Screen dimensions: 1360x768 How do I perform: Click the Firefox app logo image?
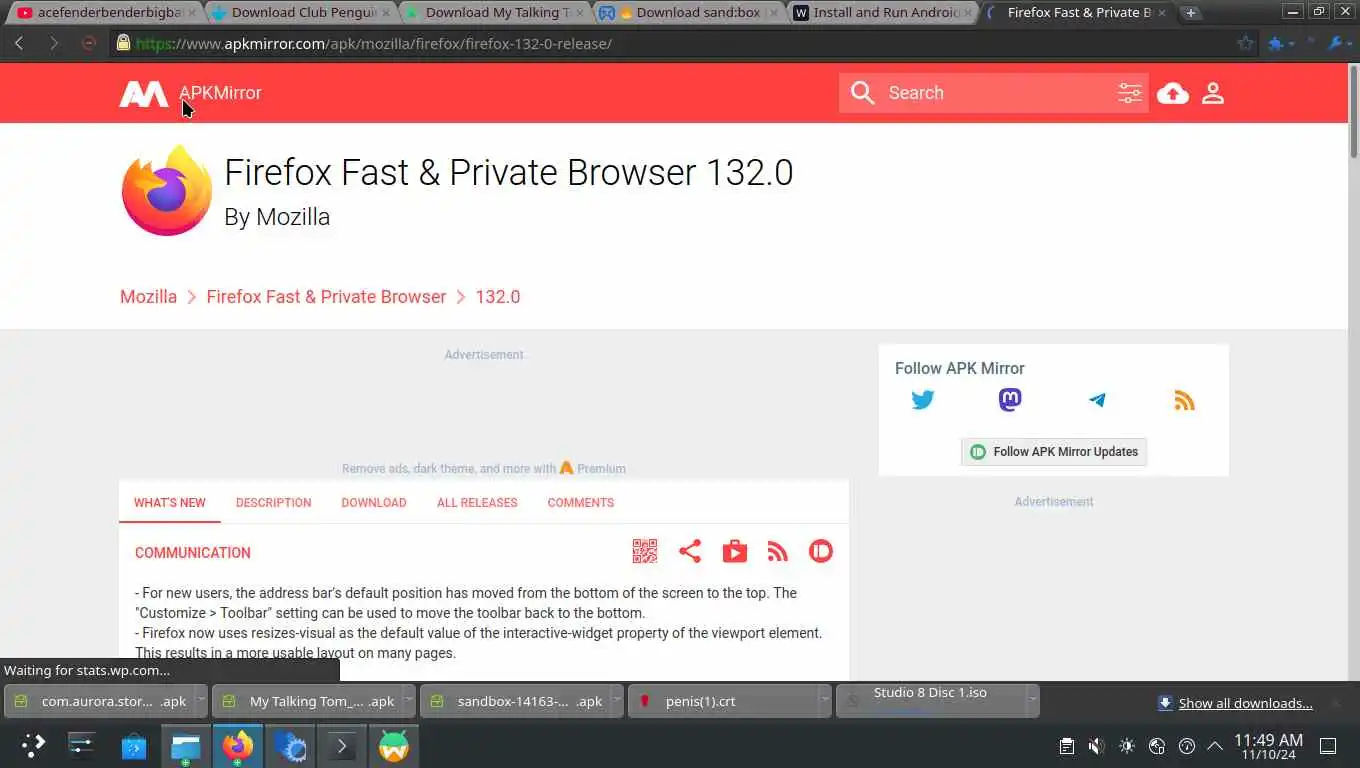(167, 190)
